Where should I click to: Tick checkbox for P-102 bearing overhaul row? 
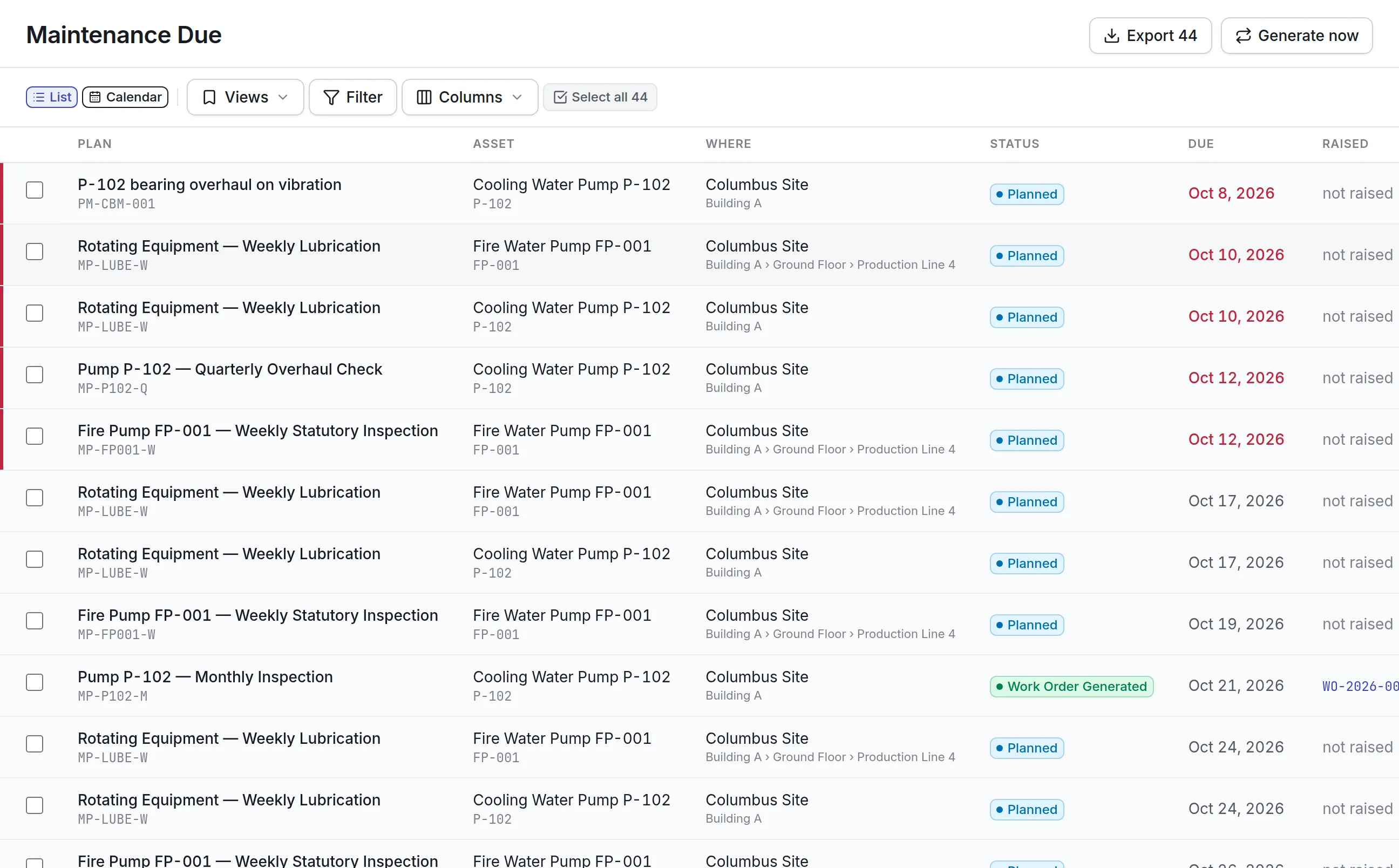[x=35, y=190]
